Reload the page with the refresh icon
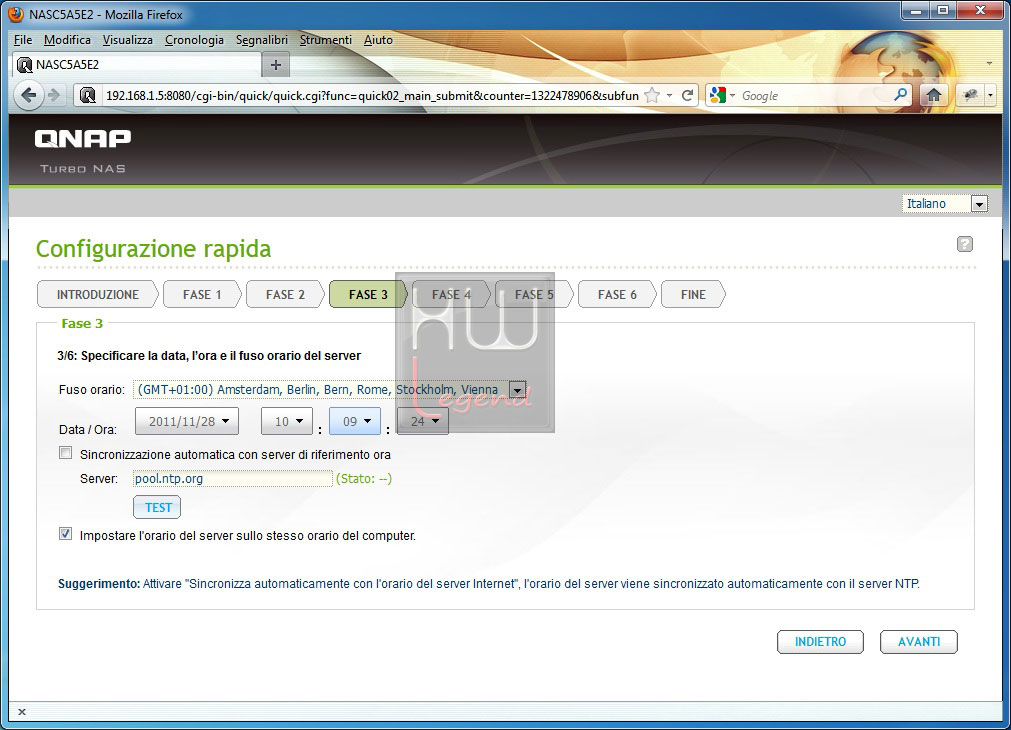 pyautogui.click(x=687, y=95)
